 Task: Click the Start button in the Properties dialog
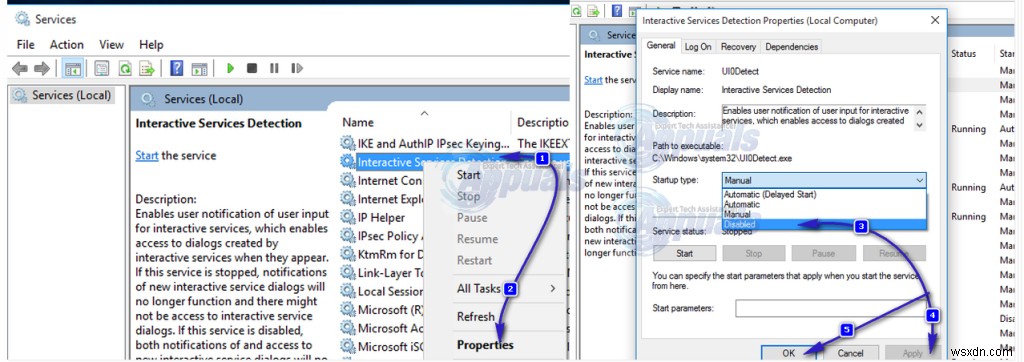pyautogui.click(x=684, y=254)
